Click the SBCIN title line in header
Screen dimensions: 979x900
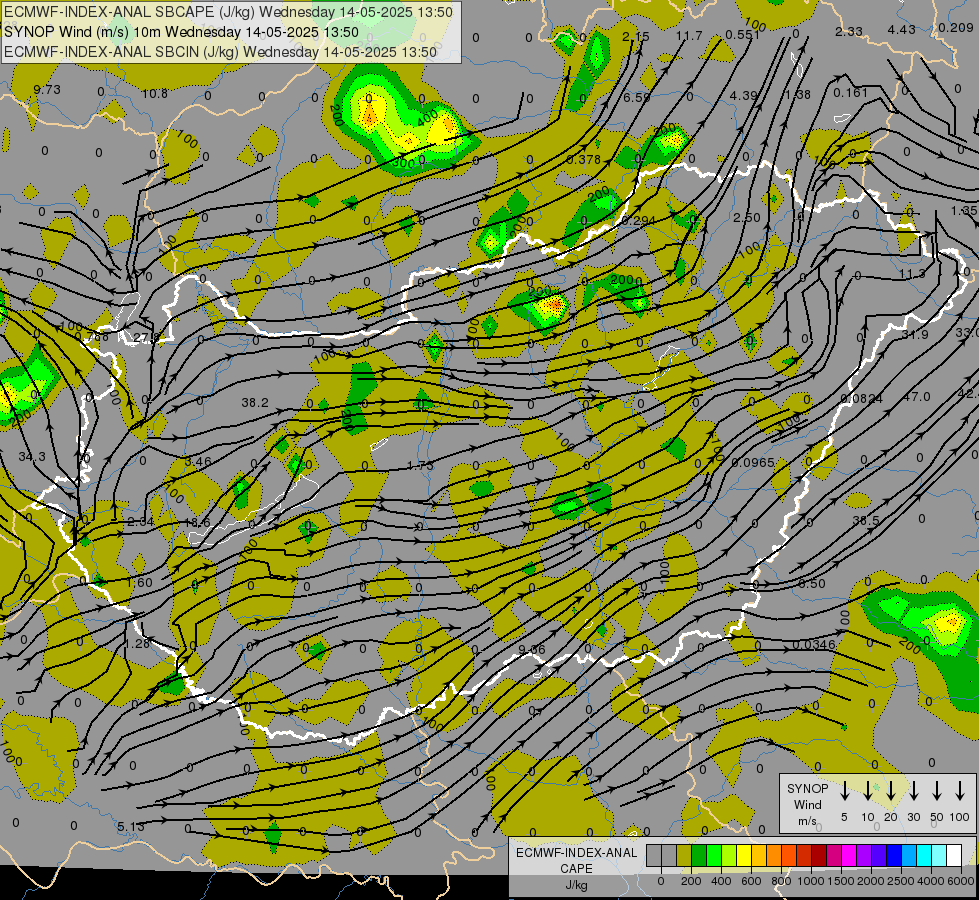coord(220,52)
